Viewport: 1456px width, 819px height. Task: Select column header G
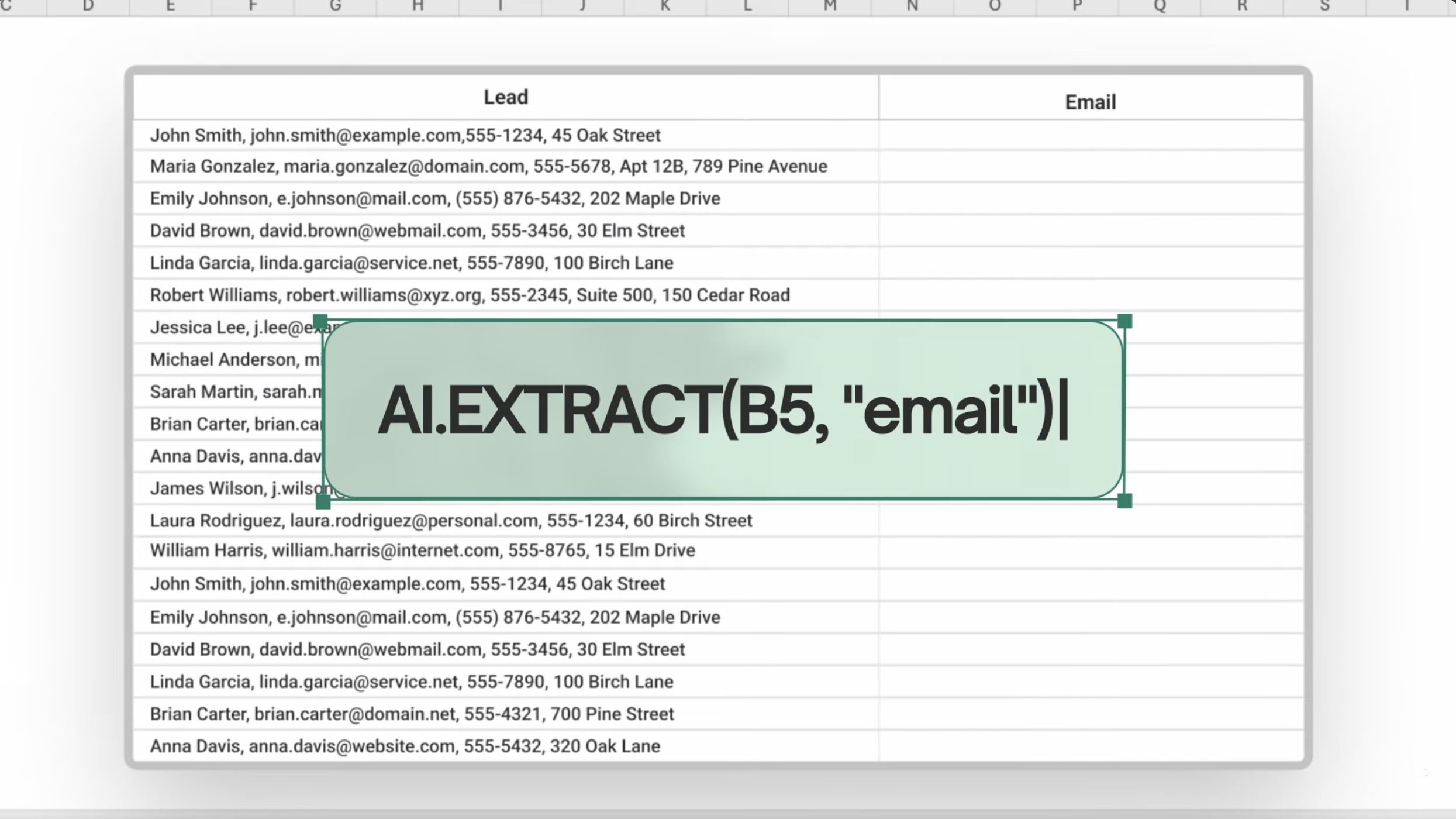tap(335, 6)
